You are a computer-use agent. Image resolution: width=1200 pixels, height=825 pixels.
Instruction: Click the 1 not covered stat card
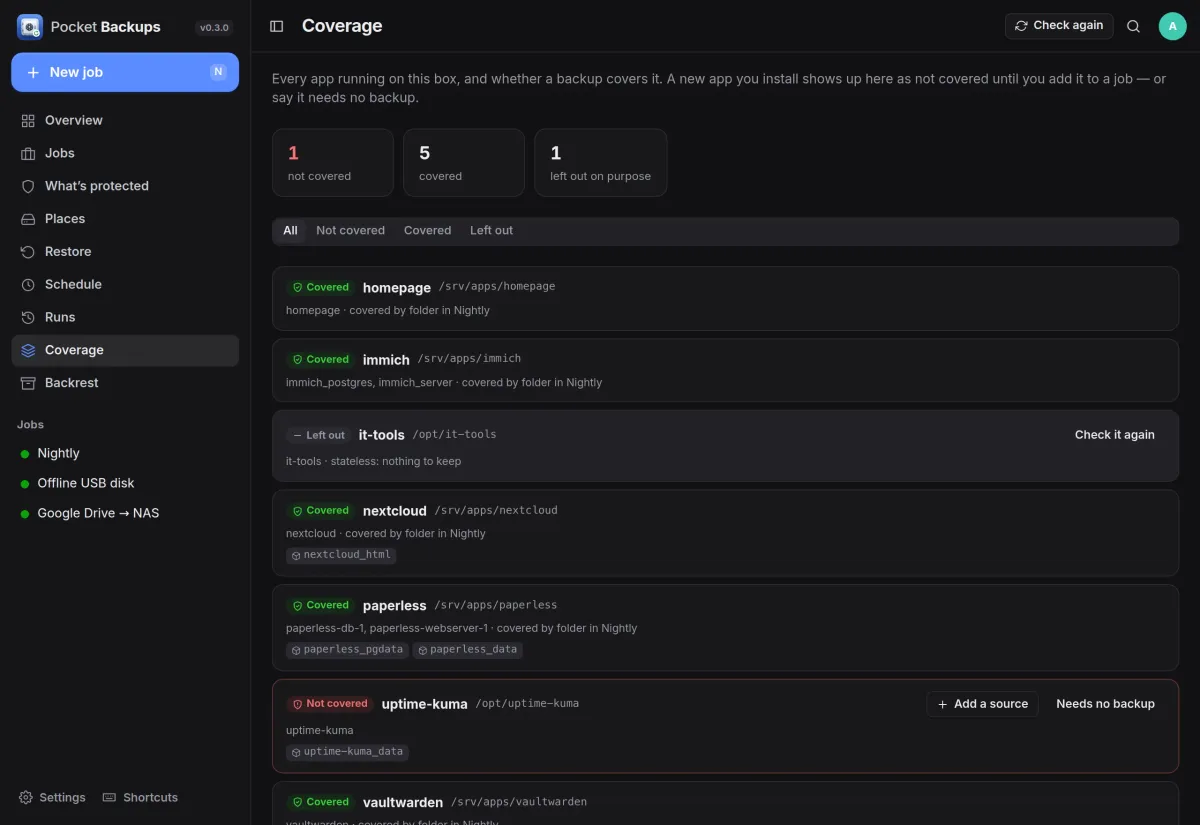click(333, 163)
